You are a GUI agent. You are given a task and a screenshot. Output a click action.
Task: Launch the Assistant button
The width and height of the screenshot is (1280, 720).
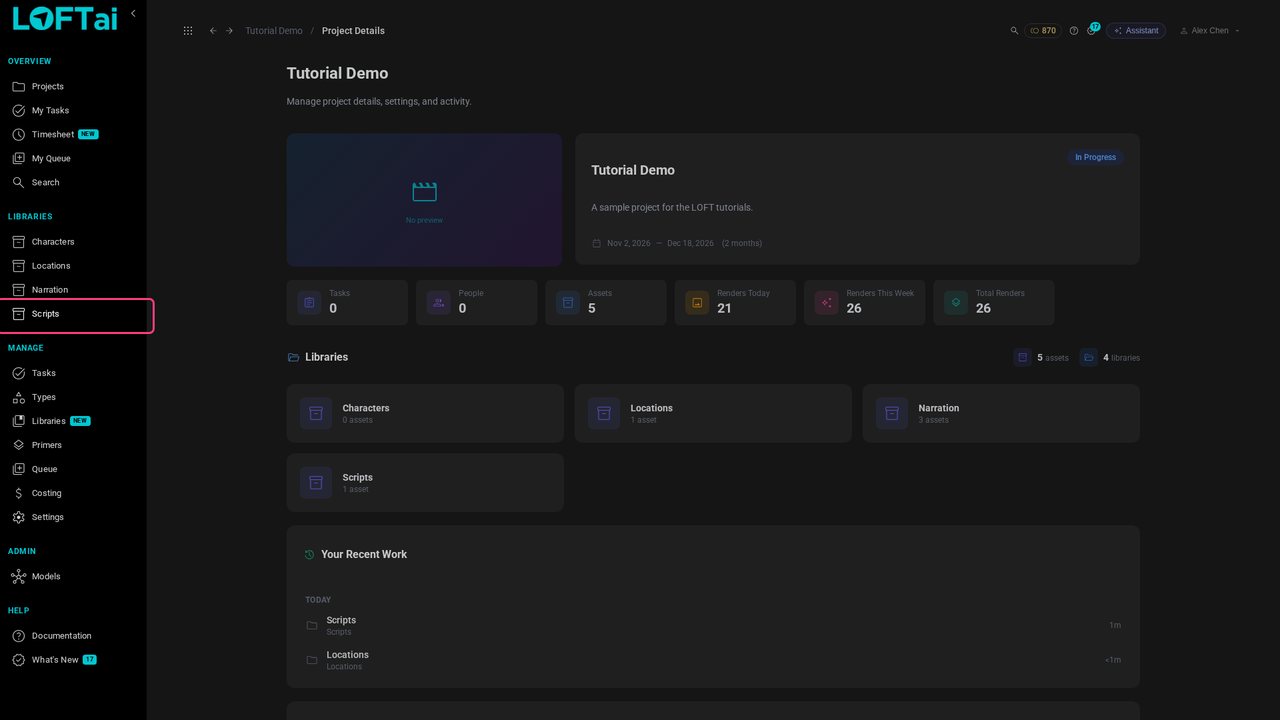point(1136,31)
